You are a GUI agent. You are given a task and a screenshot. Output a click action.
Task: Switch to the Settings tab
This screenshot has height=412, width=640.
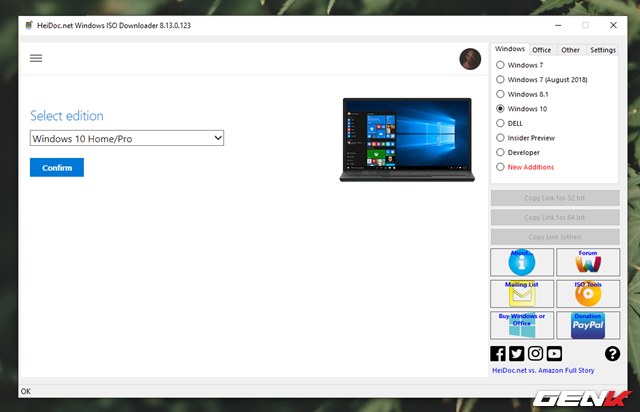[603, 50]
